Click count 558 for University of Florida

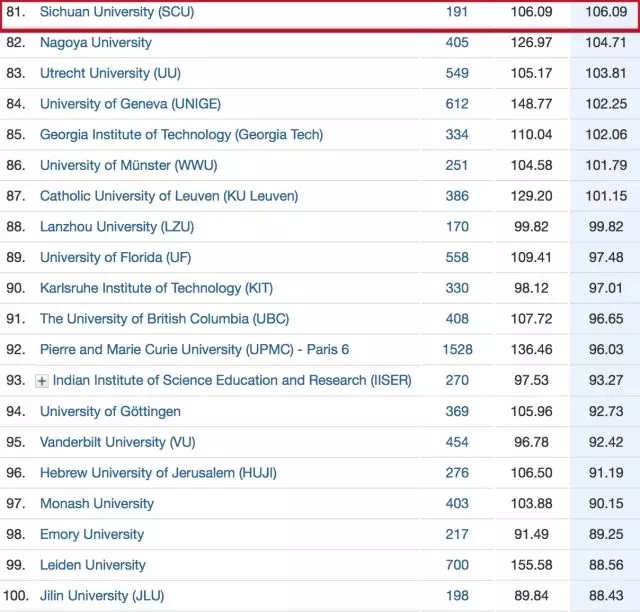point(457,257)
